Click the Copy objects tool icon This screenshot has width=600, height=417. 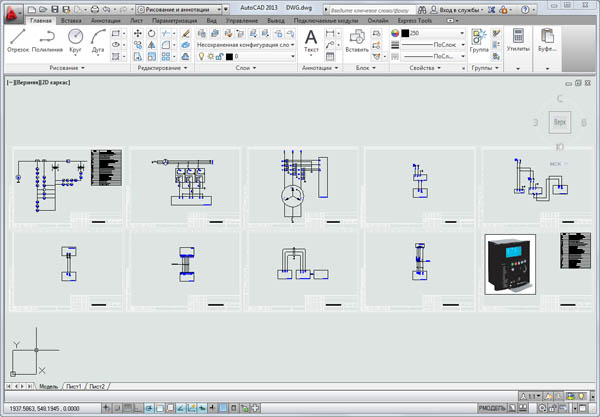138,45
